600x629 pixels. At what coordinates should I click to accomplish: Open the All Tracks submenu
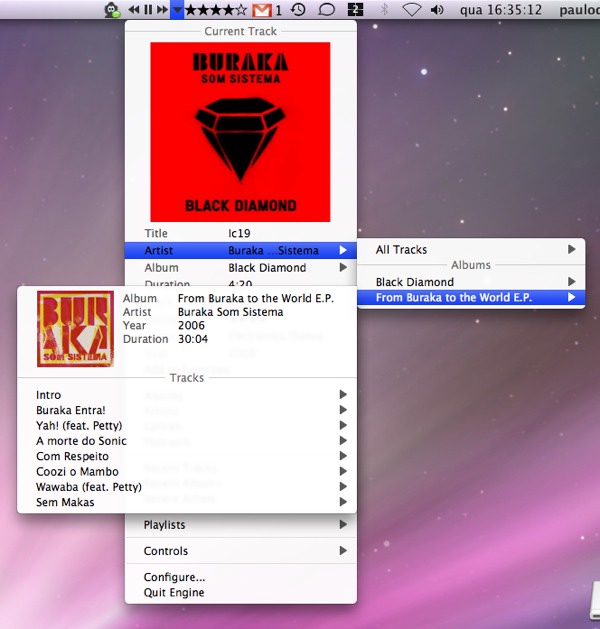[x=471, y=250]
